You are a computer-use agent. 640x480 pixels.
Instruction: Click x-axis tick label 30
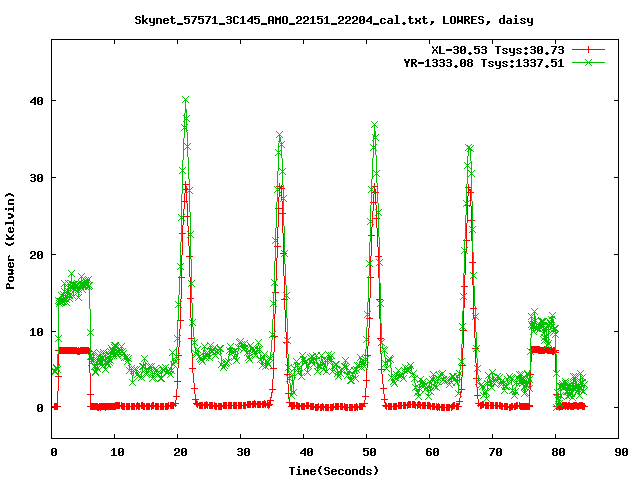tap(243, 452)
